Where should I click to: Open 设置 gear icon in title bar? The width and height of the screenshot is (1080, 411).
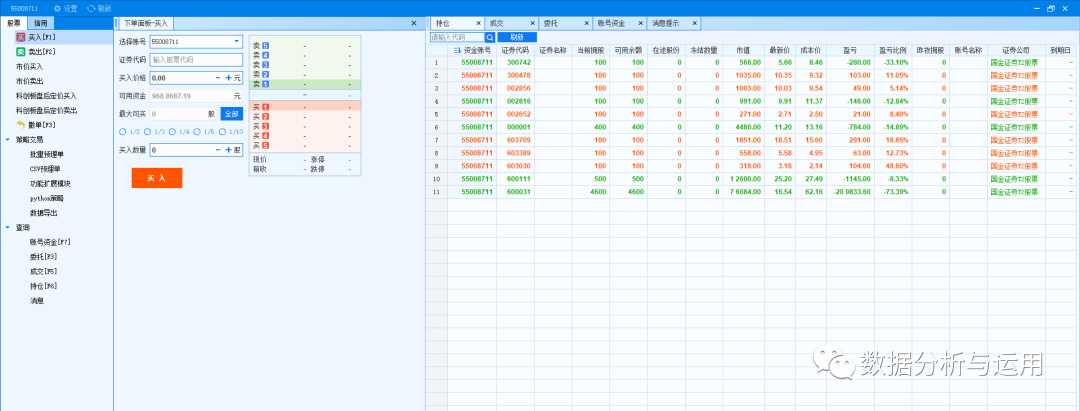coord(57,7)
